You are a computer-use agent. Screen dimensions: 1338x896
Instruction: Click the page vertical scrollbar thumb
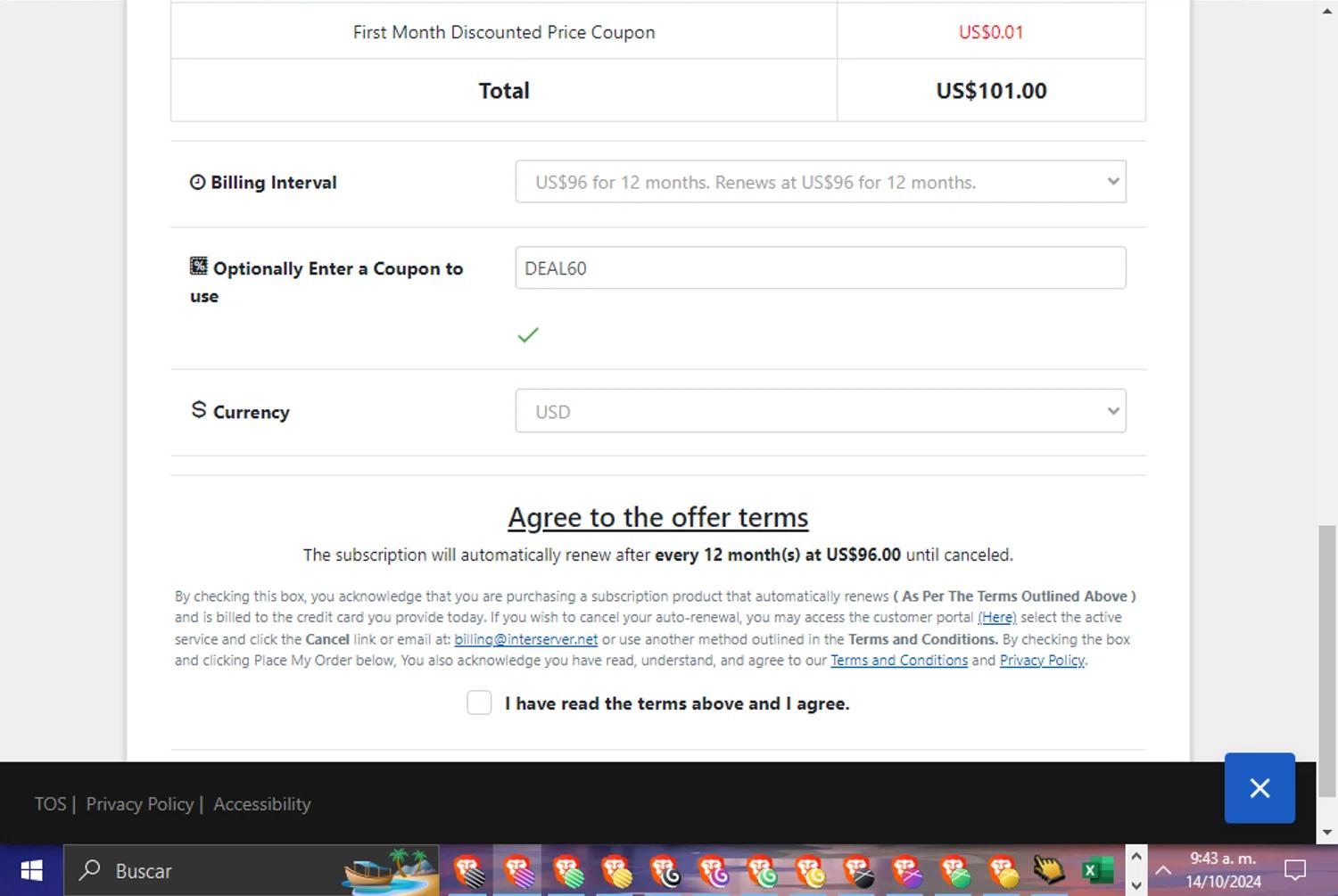(1327, 660)
